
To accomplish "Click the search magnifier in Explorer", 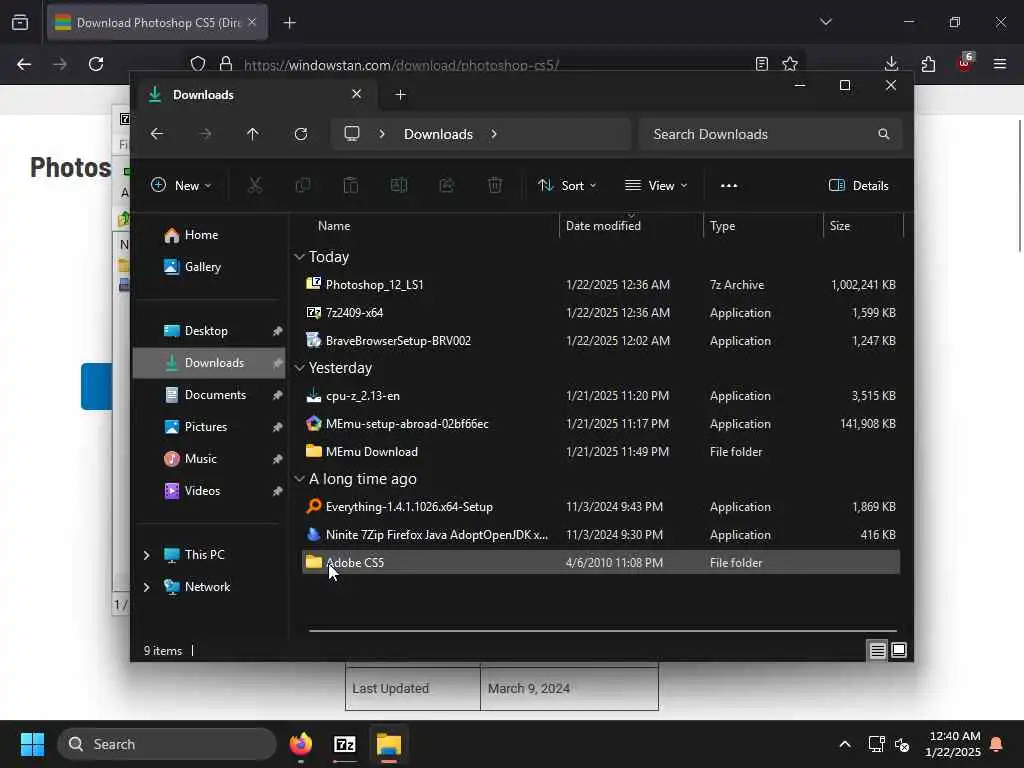I will (884, 134).
